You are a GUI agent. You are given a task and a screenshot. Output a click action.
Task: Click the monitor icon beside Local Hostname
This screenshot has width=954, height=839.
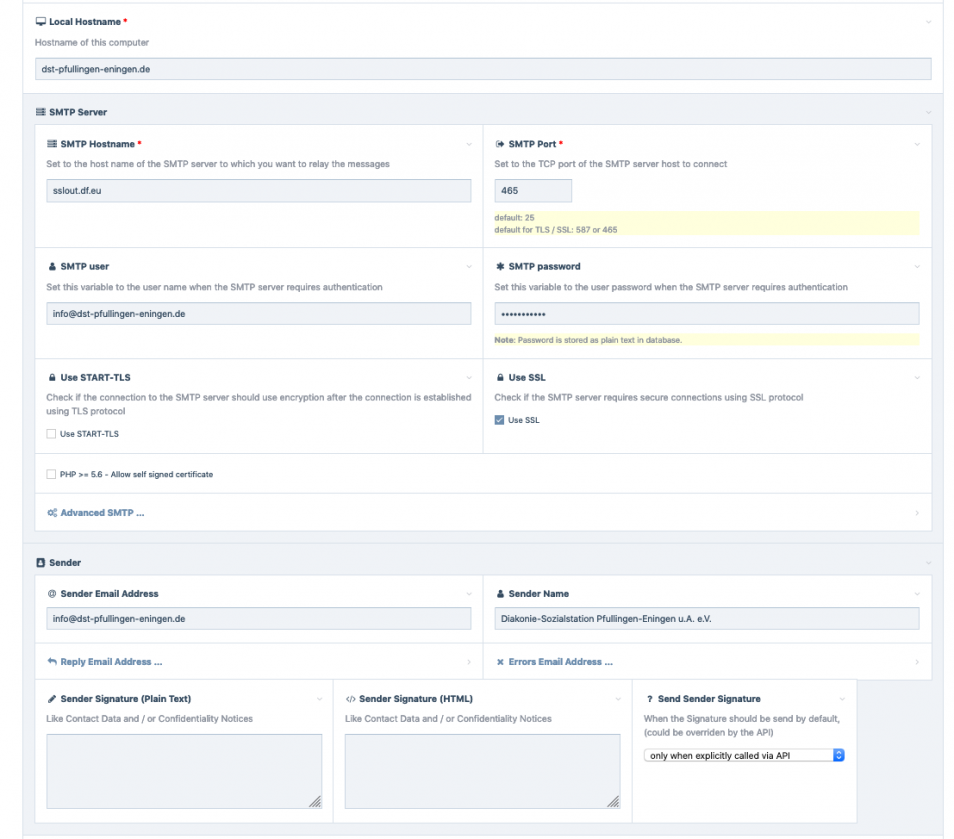[41, 21]
